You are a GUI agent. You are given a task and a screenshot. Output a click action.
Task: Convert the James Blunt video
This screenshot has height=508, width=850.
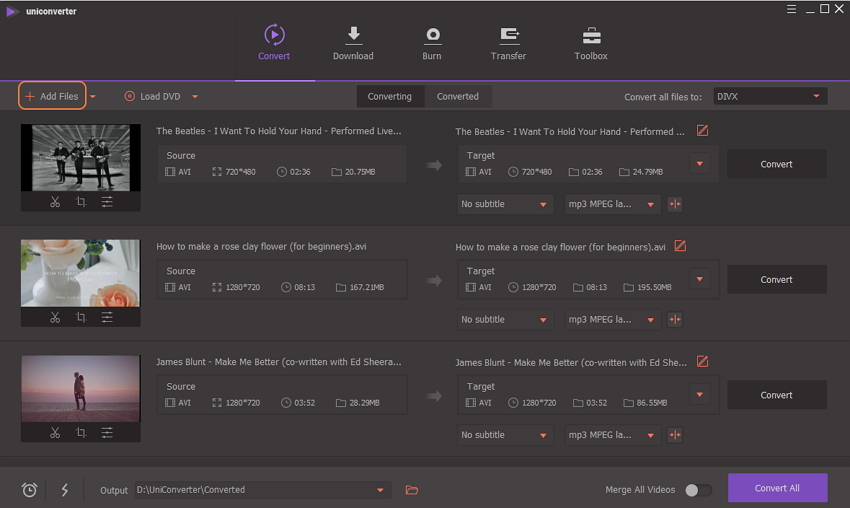[776, 395]
